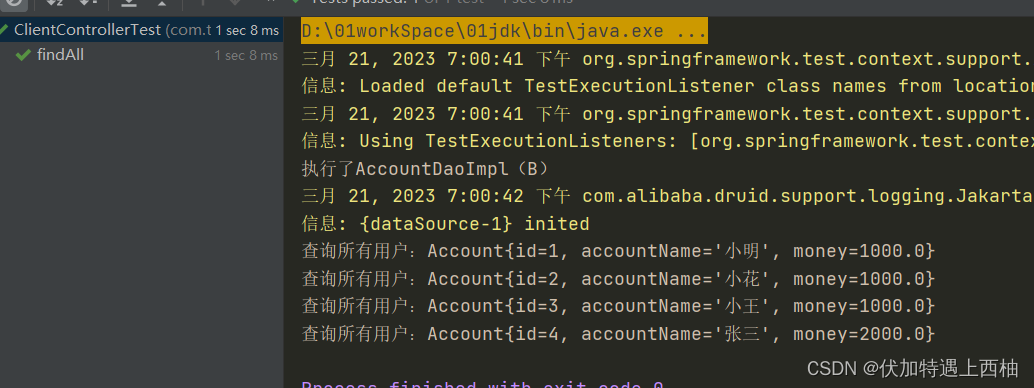Click the 执行了AccountDaoImpl（B） output line

point(425,169)
